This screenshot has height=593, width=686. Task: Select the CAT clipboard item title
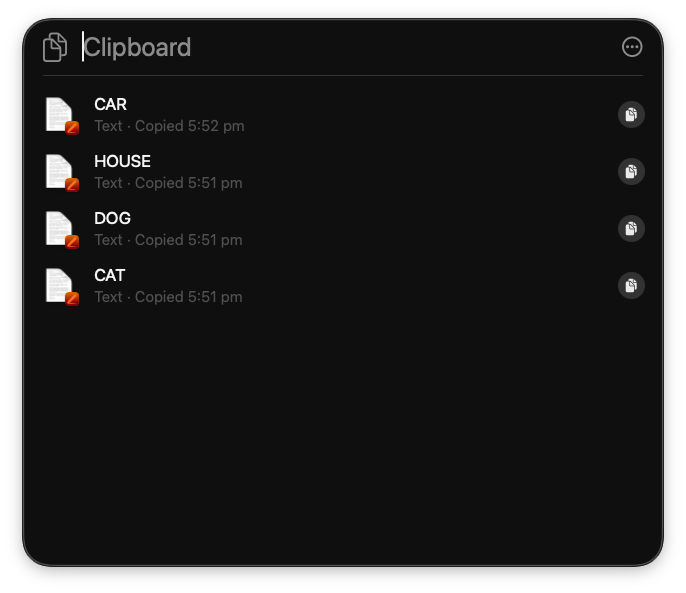click(109, 275)
